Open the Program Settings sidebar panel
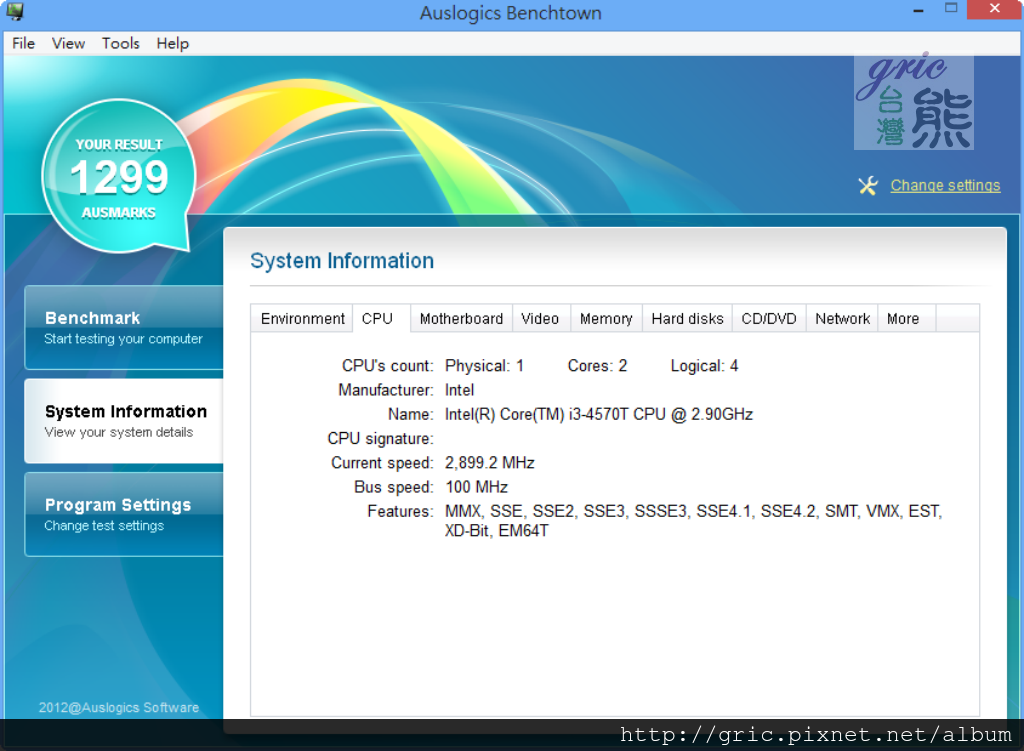 tap(124, 514)
